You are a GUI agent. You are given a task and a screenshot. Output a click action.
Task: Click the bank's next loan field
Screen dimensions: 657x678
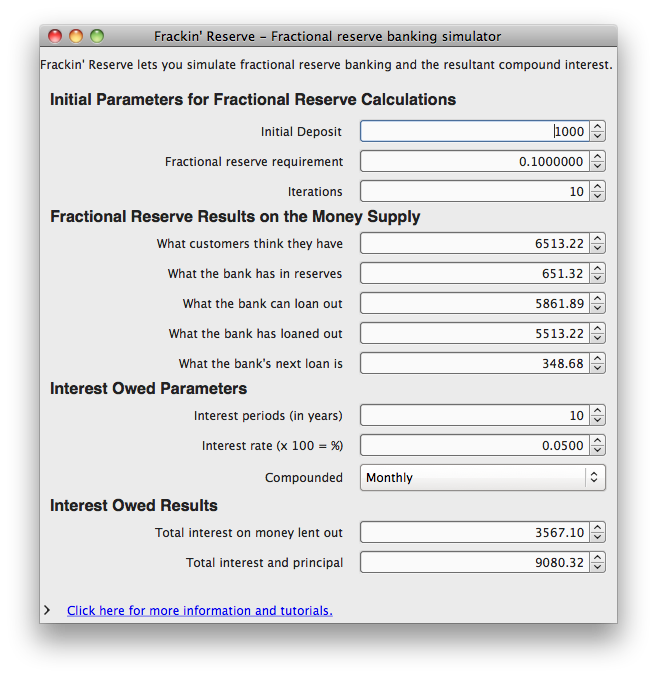click(473, 364)
